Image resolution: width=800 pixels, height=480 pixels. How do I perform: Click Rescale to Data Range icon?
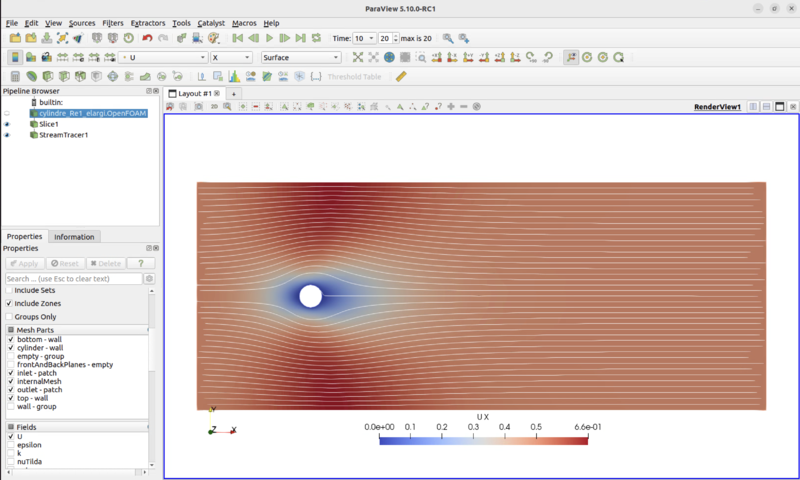(x=62, y=57)
